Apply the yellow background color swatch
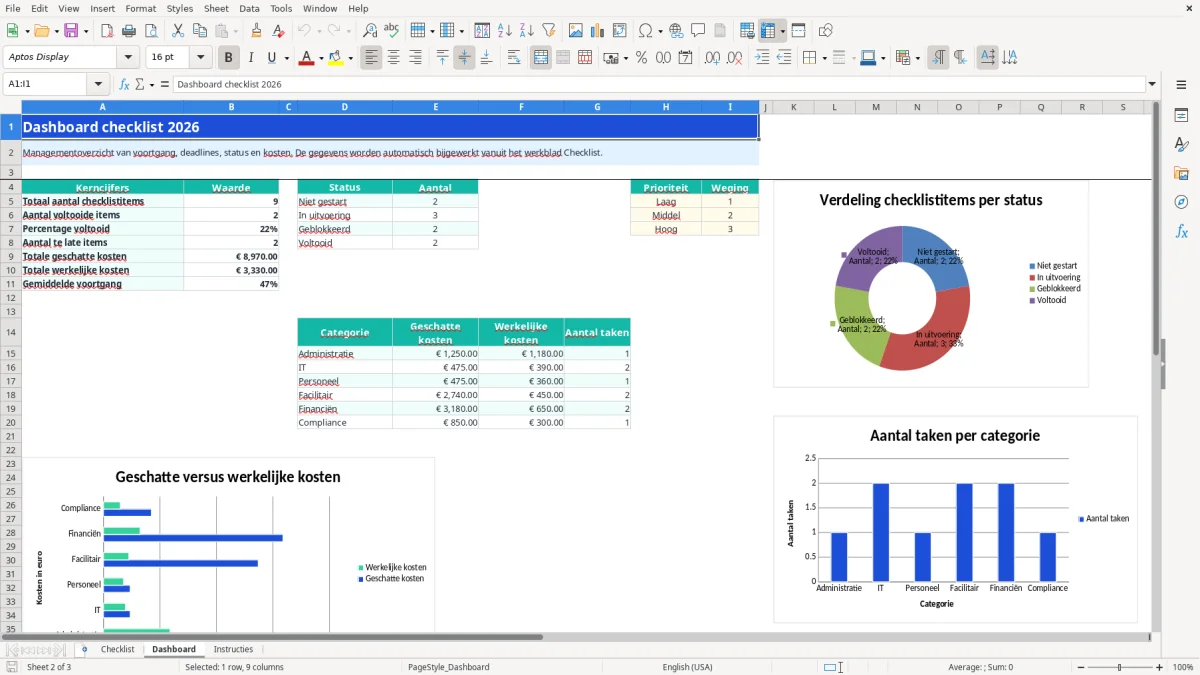The width and height of the screenshot is (1200, 675). click(x=336, y=58)
